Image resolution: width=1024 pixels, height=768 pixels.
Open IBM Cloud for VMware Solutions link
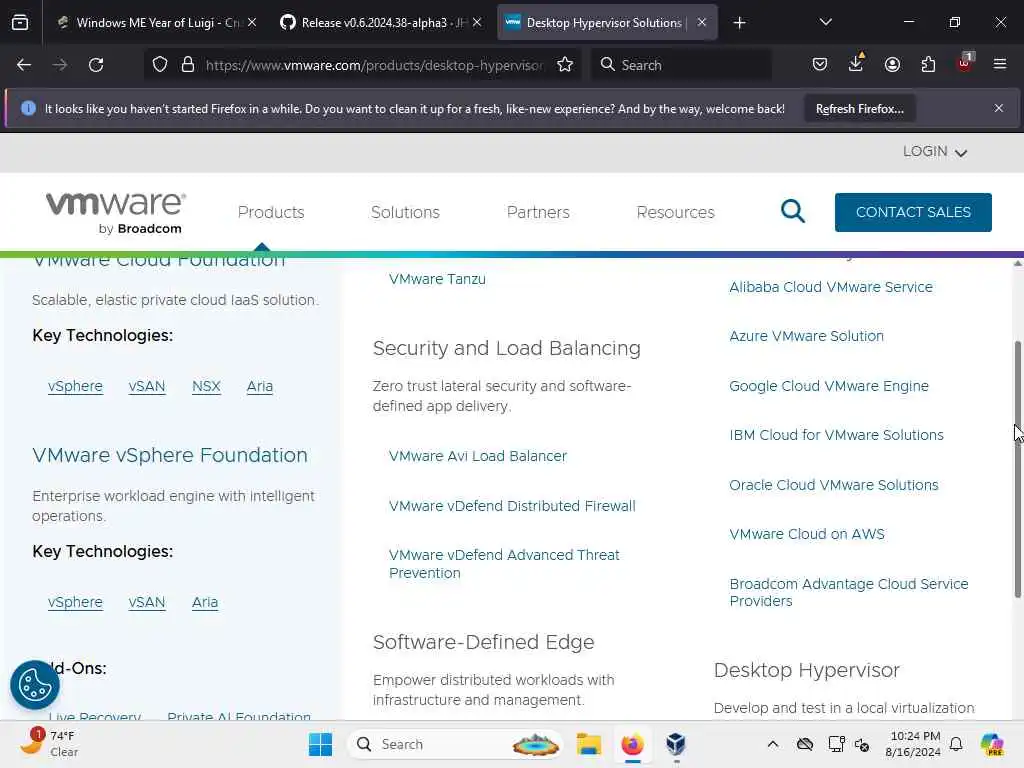click(x=837, y=435)
